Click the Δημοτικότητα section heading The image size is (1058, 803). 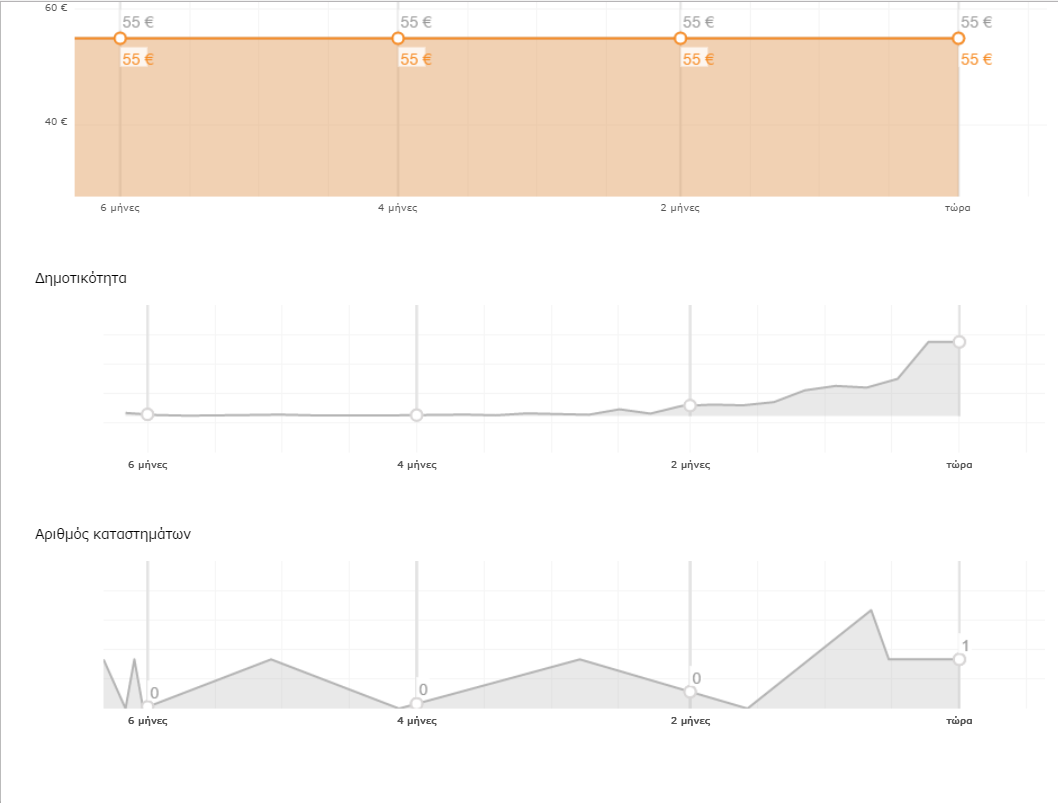(x=81, y=278)
